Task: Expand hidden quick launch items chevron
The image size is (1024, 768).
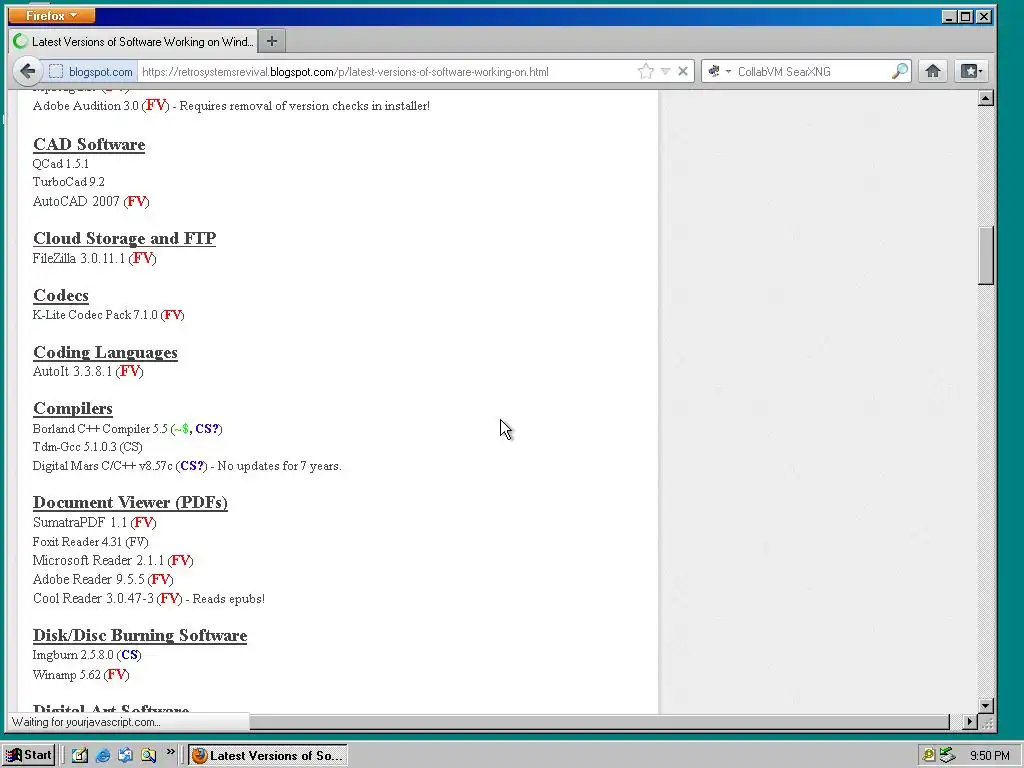Action: coord(170,752)
